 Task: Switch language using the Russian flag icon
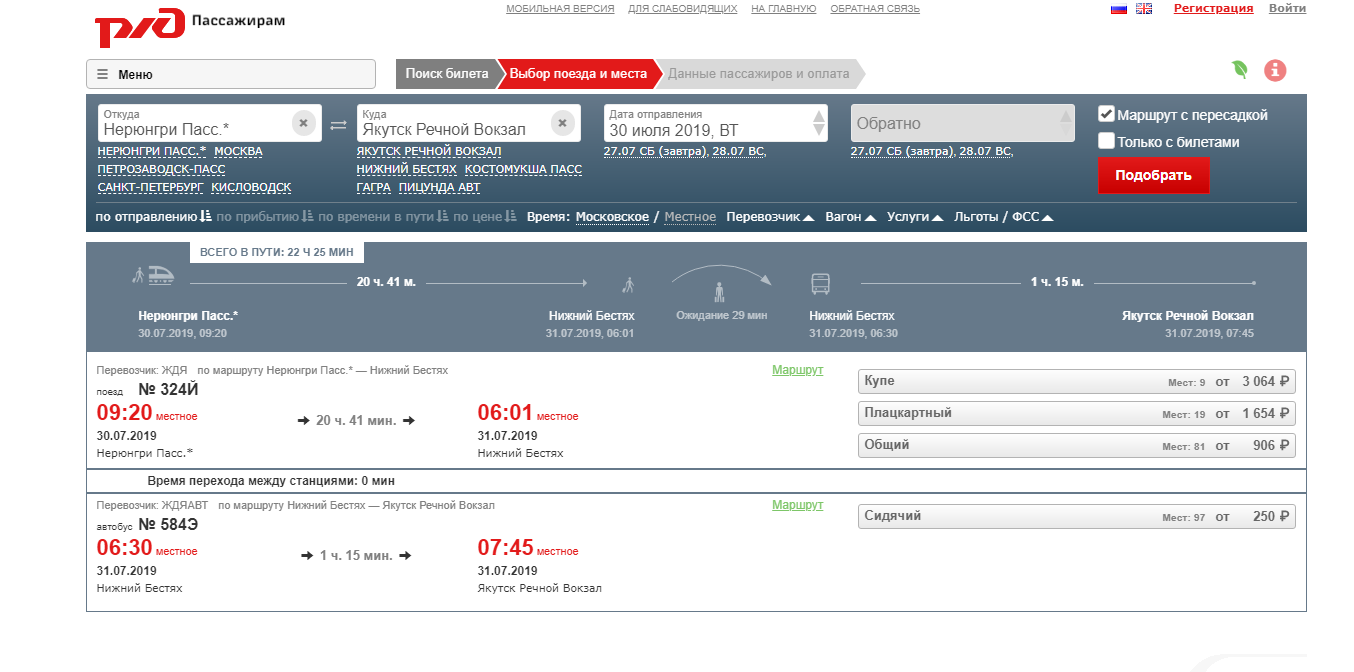point(1119,9)
